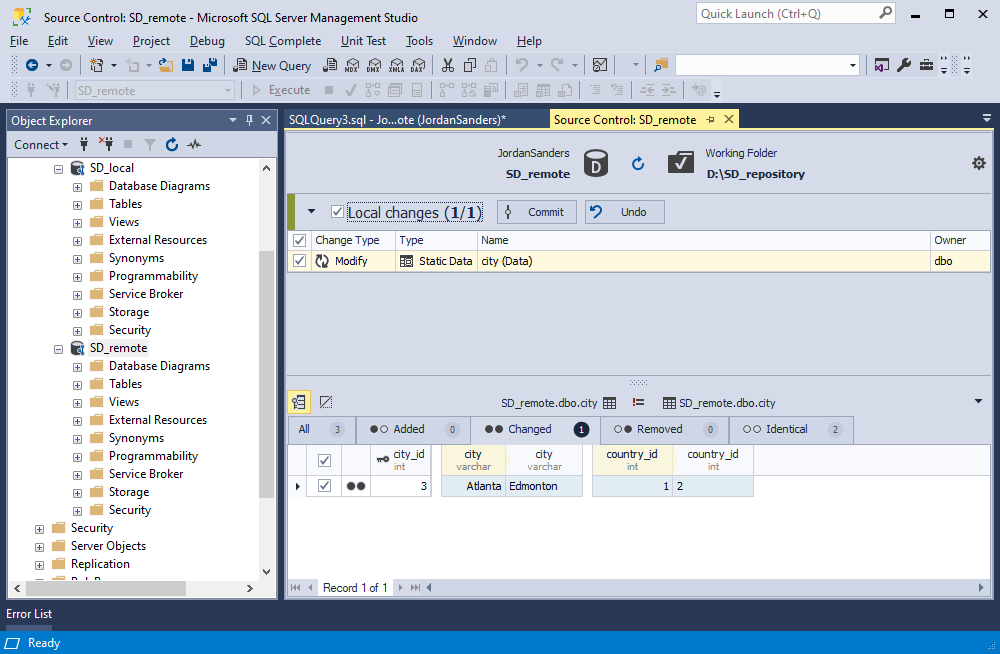This screenshot has width=1000, height=654.
Task: Start a DAX query
Action: [418, 65]
